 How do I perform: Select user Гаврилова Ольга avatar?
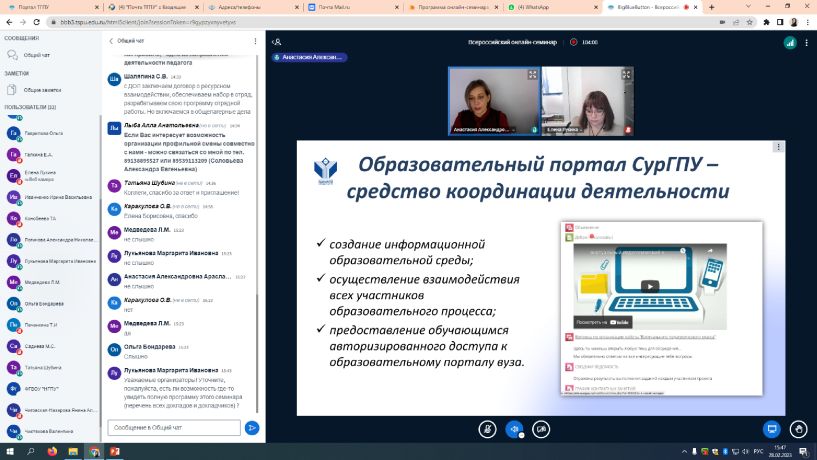click(x=14, y=133)
